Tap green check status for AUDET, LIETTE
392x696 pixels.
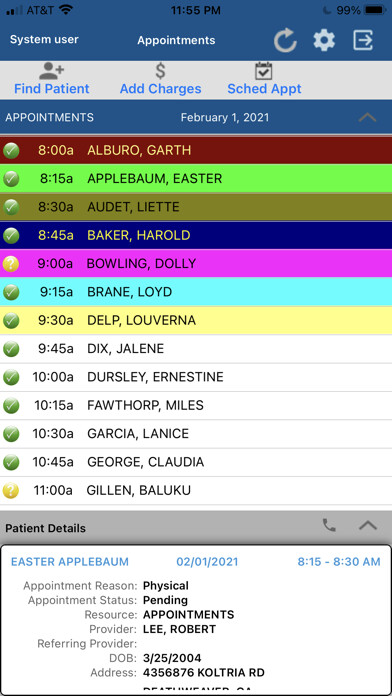(11, 207)
